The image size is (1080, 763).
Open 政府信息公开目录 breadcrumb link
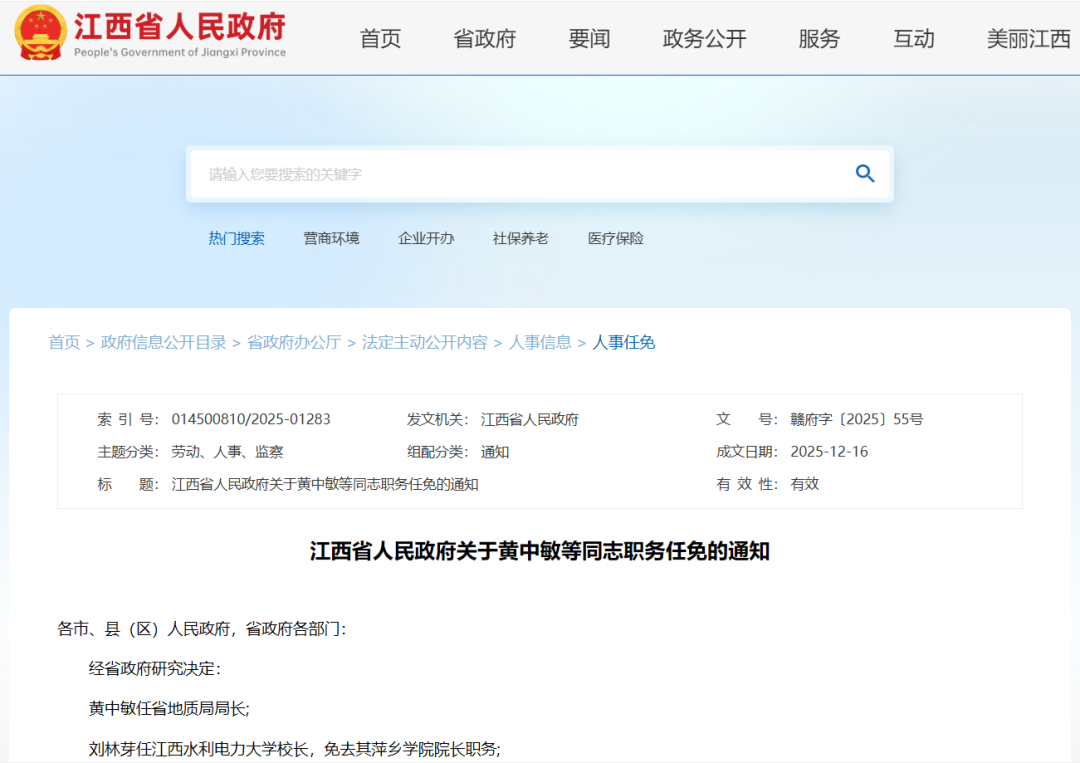163,342
